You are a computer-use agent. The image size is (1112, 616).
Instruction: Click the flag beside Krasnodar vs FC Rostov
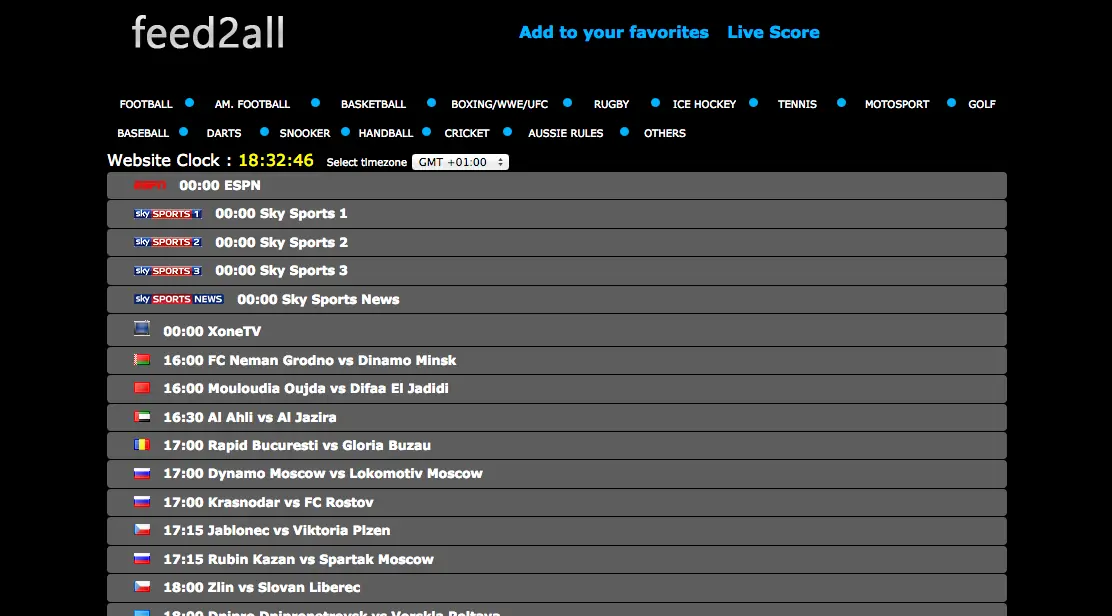(x=142, y=502)
